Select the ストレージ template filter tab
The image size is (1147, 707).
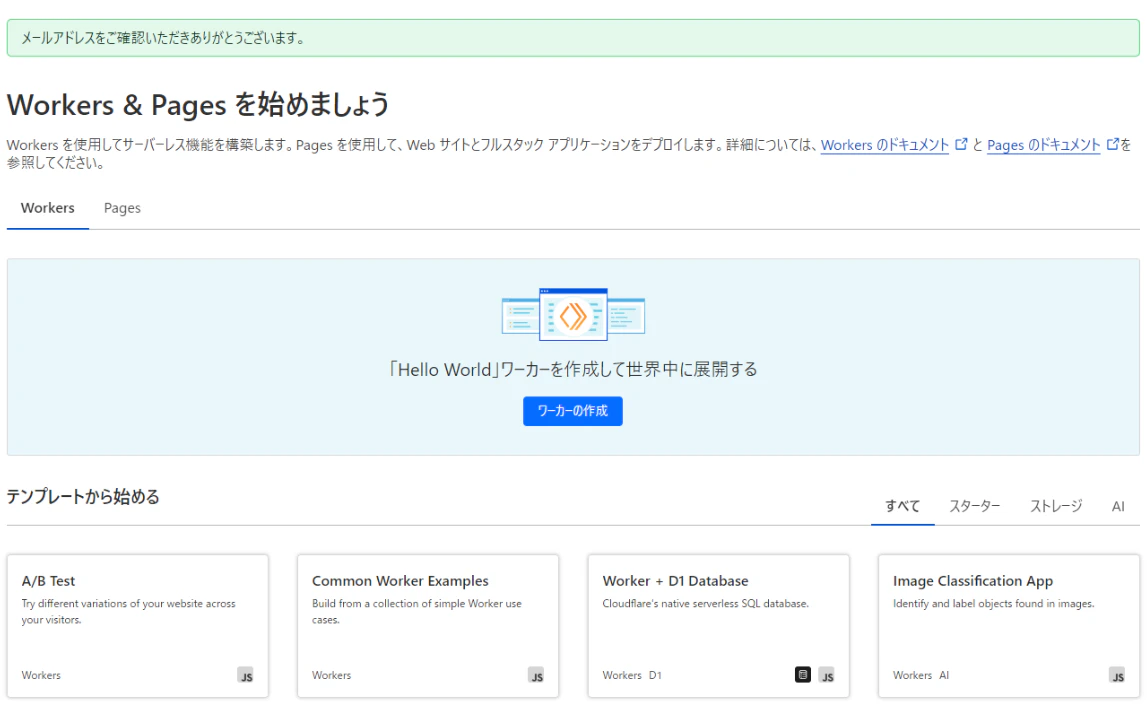(1056, 506)
